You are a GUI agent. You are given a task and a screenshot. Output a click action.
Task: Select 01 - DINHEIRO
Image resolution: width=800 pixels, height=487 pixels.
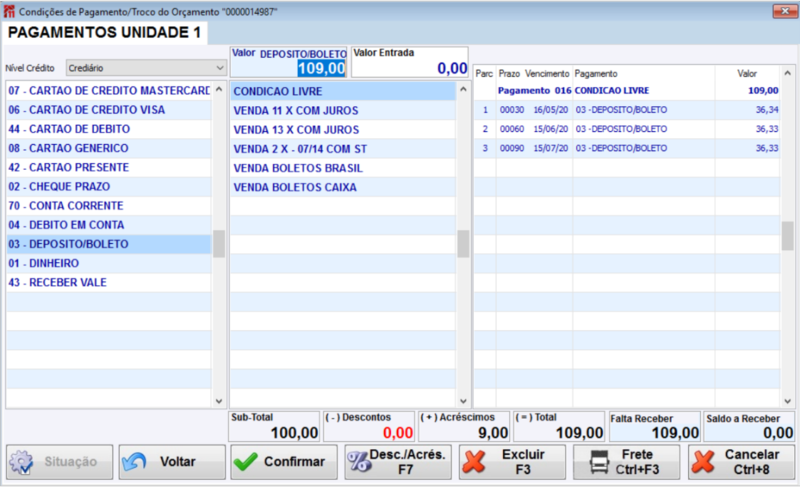pyautogui.click(x=109, y=263)
